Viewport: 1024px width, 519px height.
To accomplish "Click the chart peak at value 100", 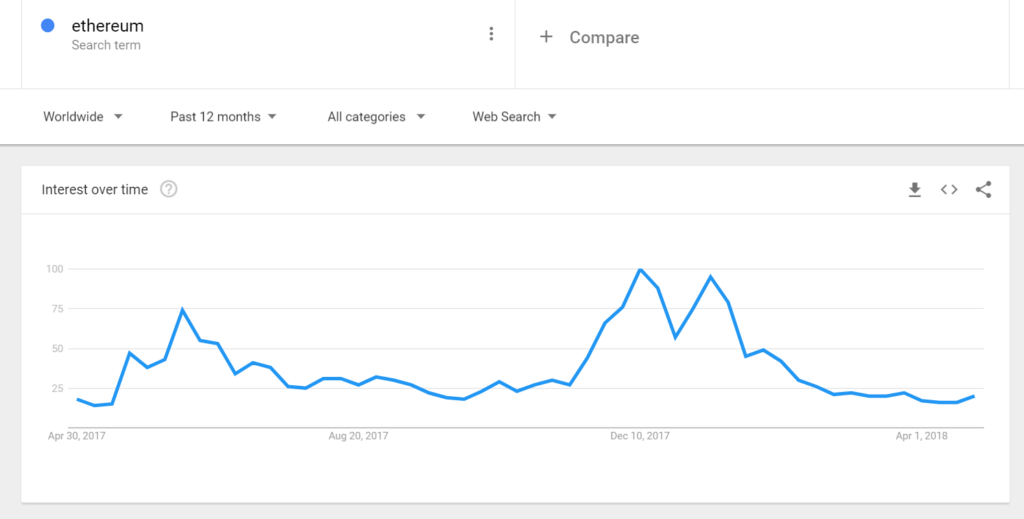I will pyautogui.click(x=640, y=269).
